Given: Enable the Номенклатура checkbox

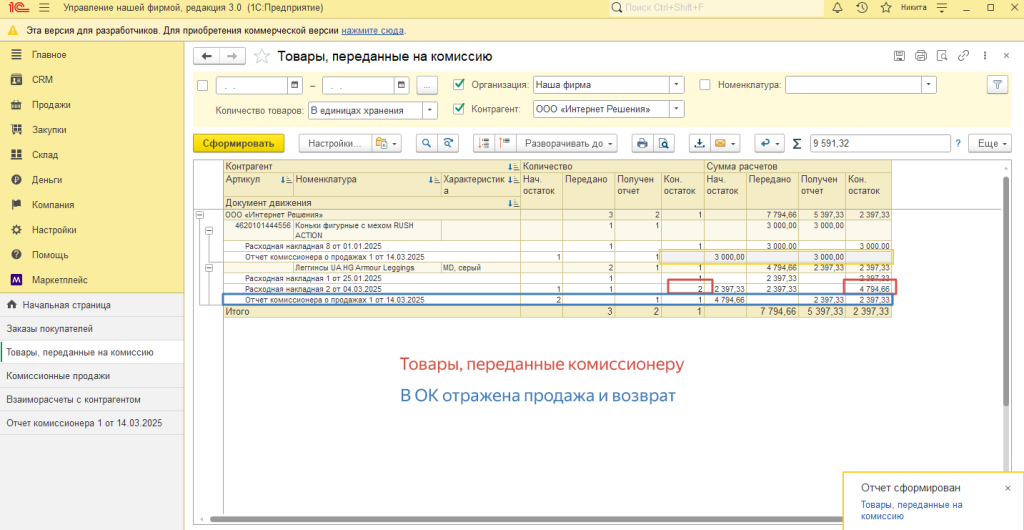Looking at the screenshot, I should [x=705, y=84].
